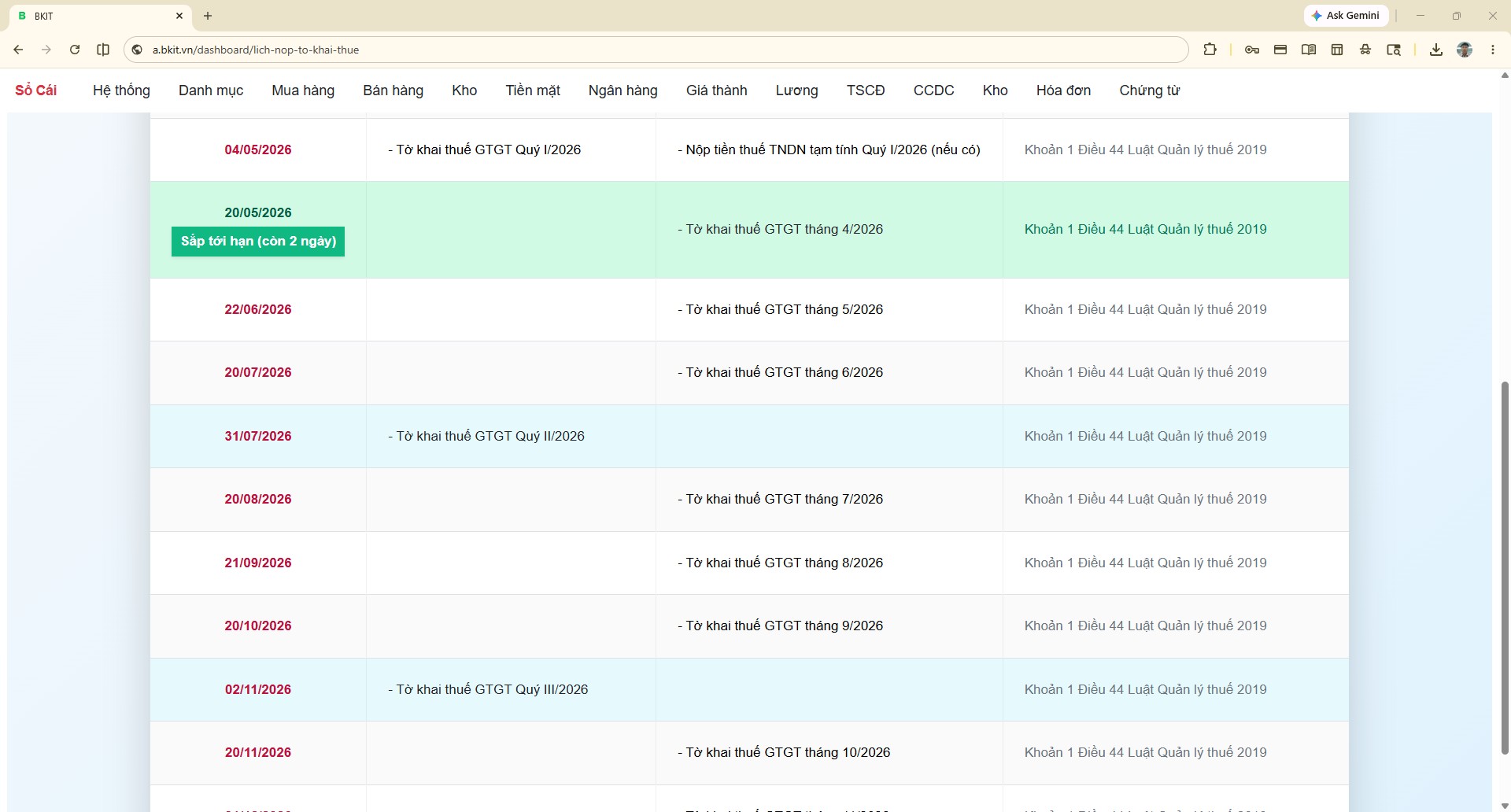The width and height of the screenshot is (1511, 812).
Task: Open the password manager key icon
Action: 1252,50
